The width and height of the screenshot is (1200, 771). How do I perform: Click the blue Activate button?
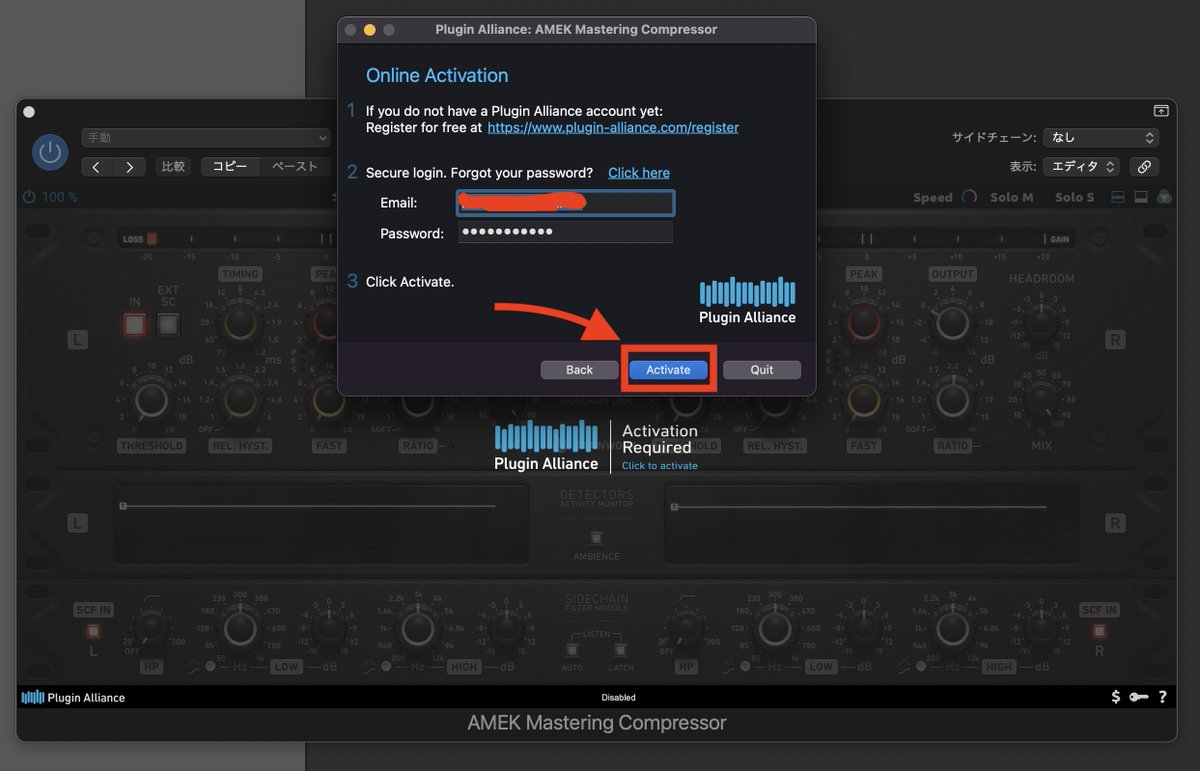pyautogui.click(x=668, y=370)
